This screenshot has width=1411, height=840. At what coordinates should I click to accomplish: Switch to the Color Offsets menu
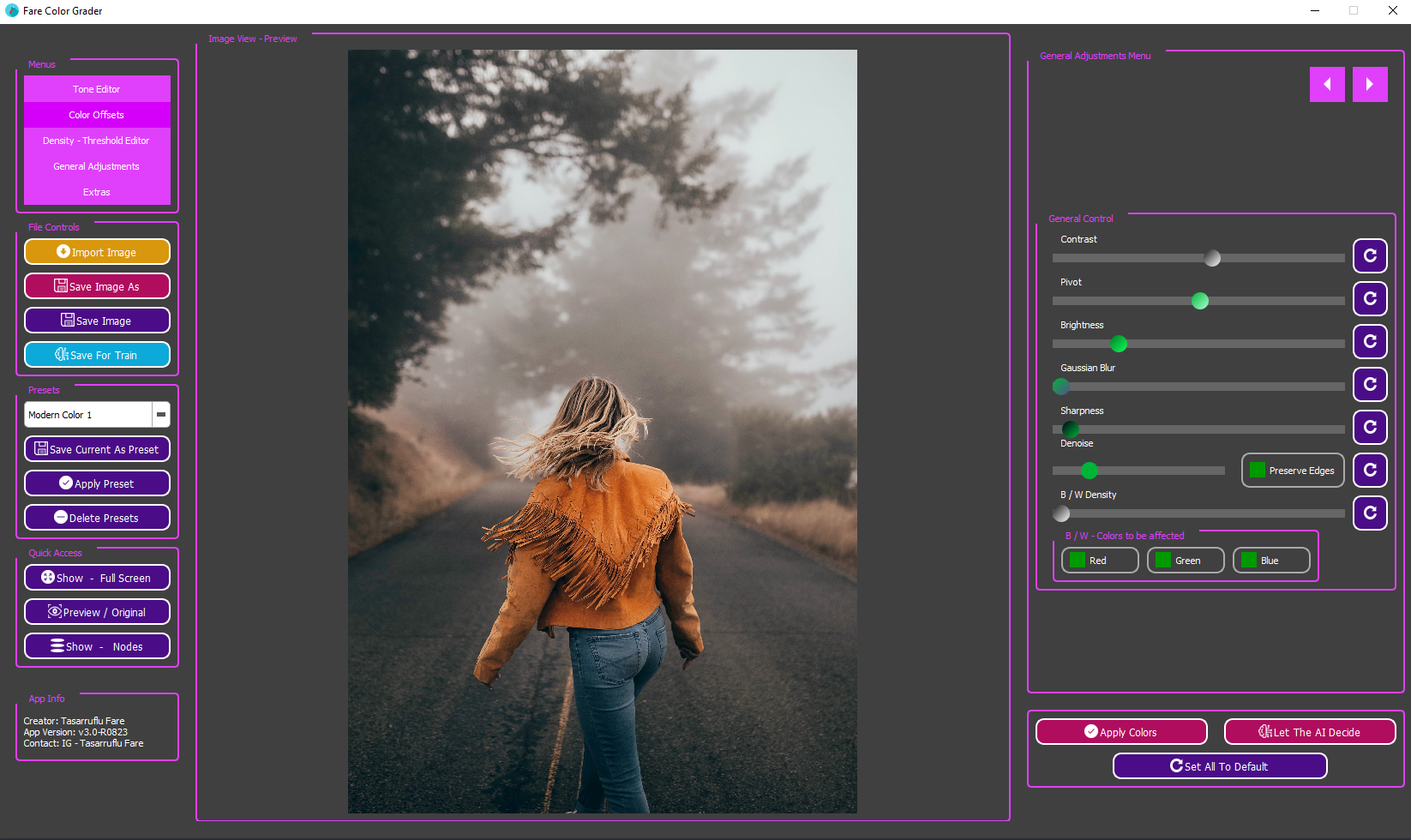click(97, 115)
